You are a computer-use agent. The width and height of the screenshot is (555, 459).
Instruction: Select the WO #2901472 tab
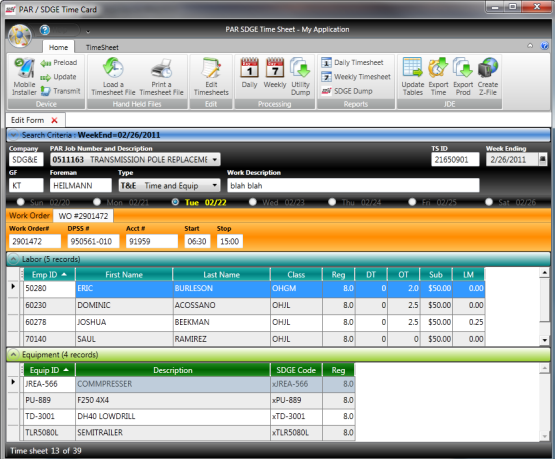(83, 216)
